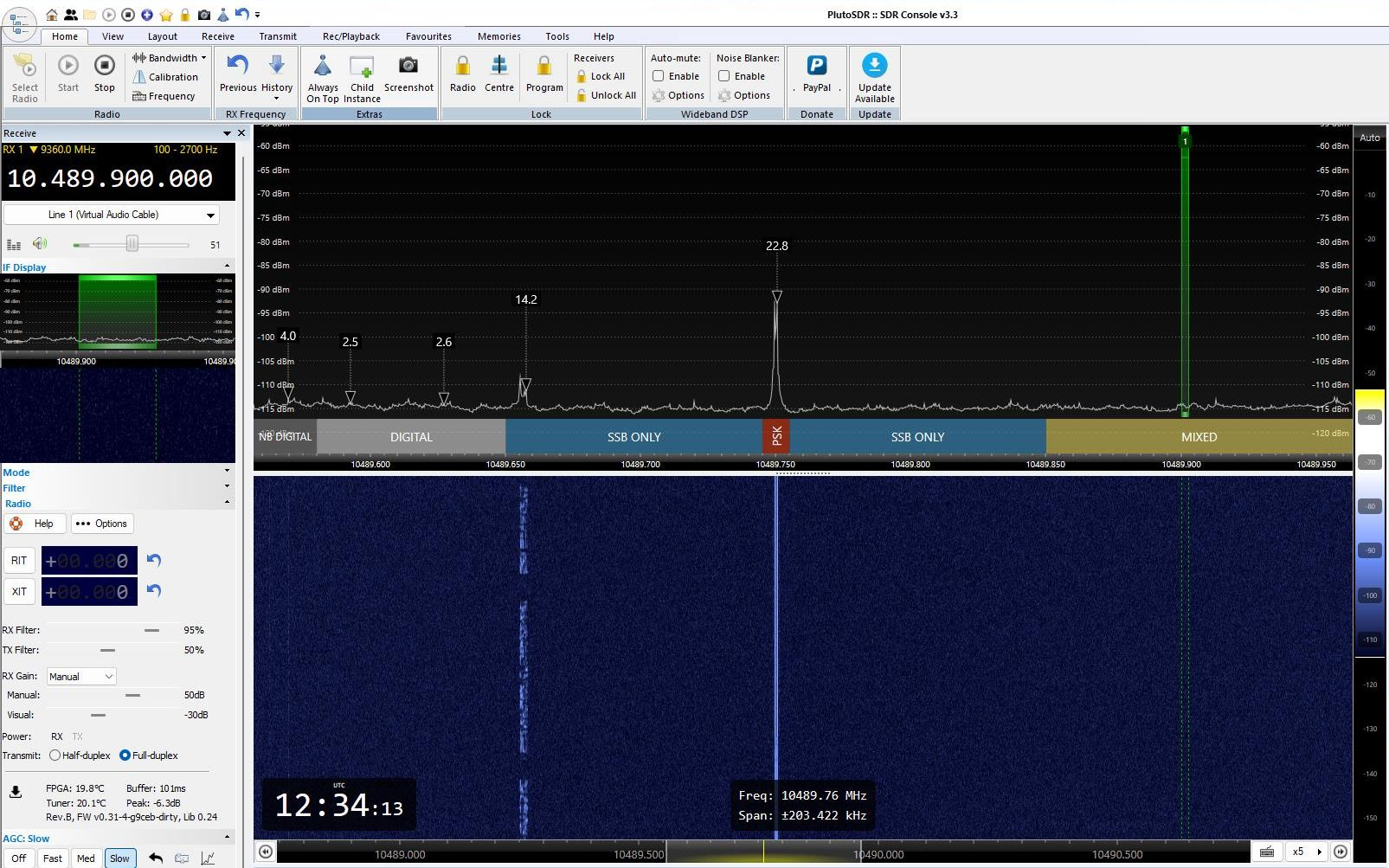Enable Auto-mute checkbox

tap(659, 76)
